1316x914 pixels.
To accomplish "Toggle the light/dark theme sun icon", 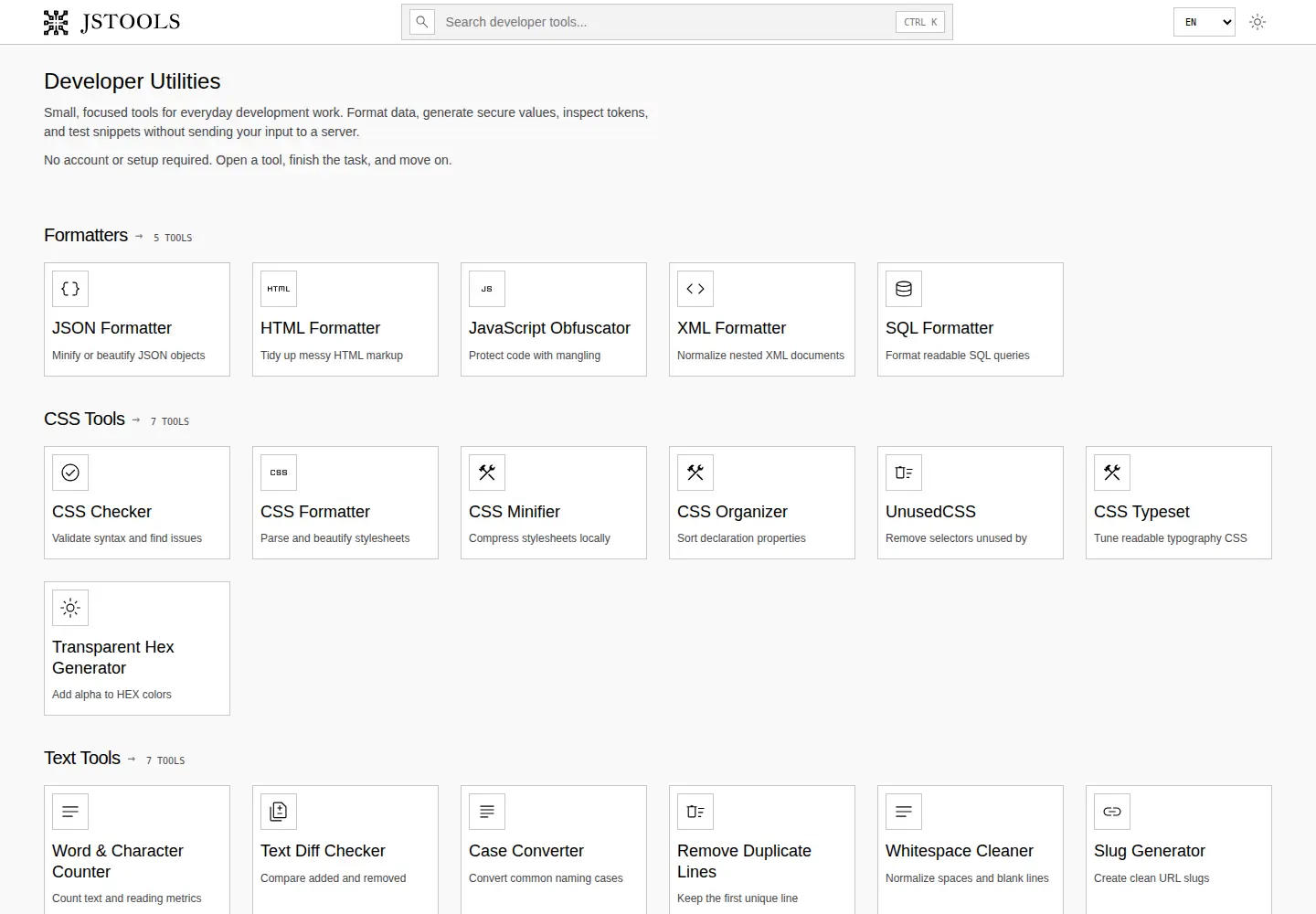I will point(1258,22).
